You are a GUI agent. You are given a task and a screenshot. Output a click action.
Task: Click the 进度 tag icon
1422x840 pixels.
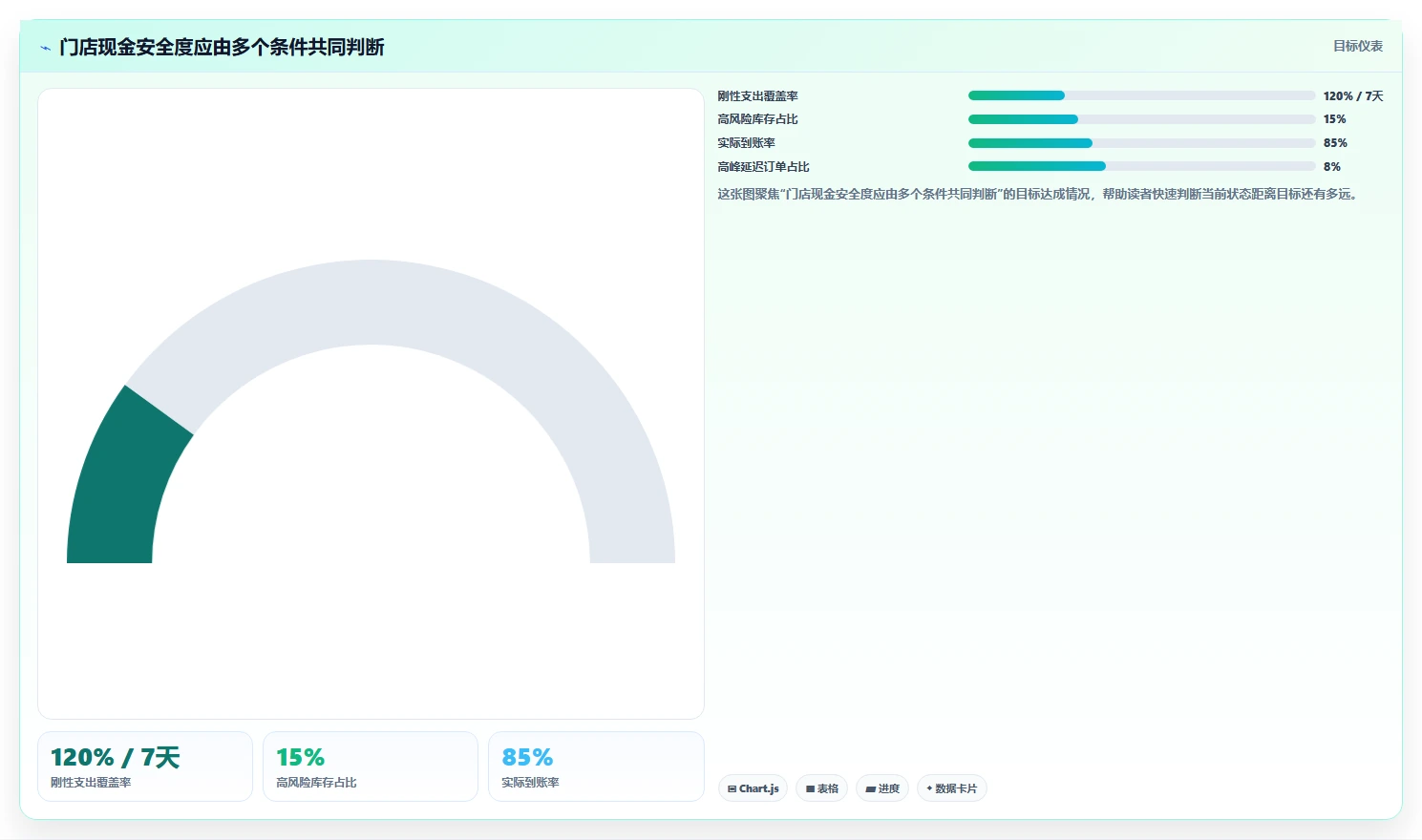(870, 789)
